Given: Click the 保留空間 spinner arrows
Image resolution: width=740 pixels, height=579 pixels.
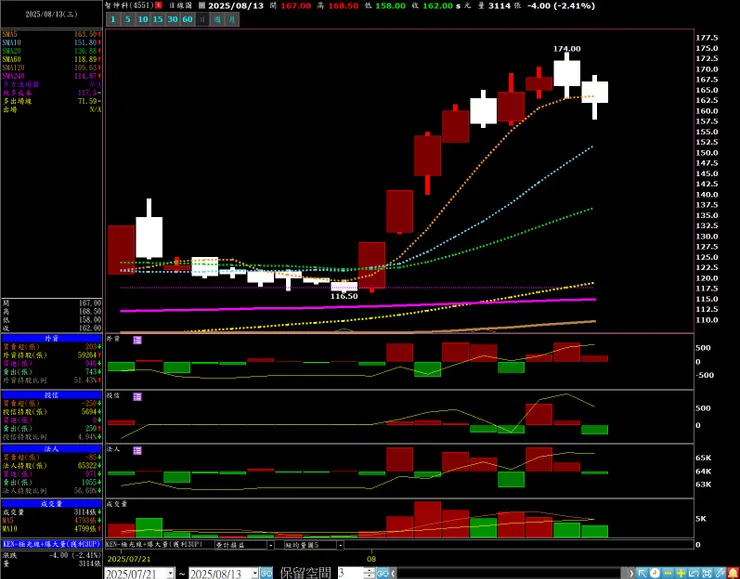Looking at the screenshot, I should pyautogui.click(x=370, y=573).
